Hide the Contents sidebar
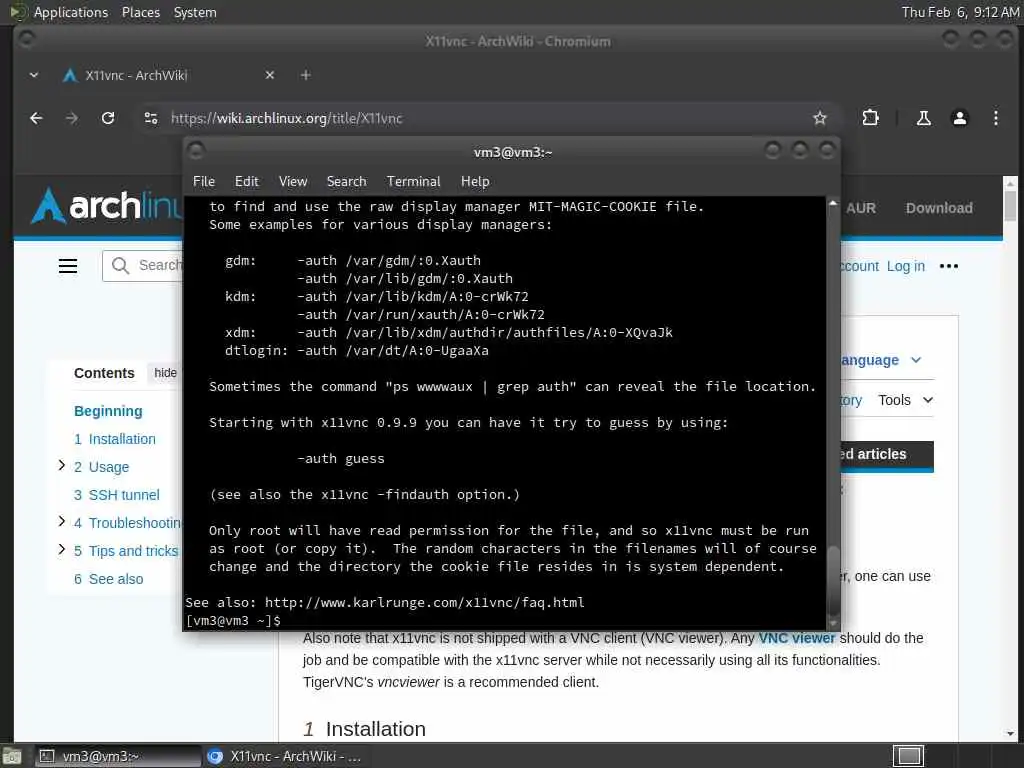The image size is (1024, 768). coord(165,373)
